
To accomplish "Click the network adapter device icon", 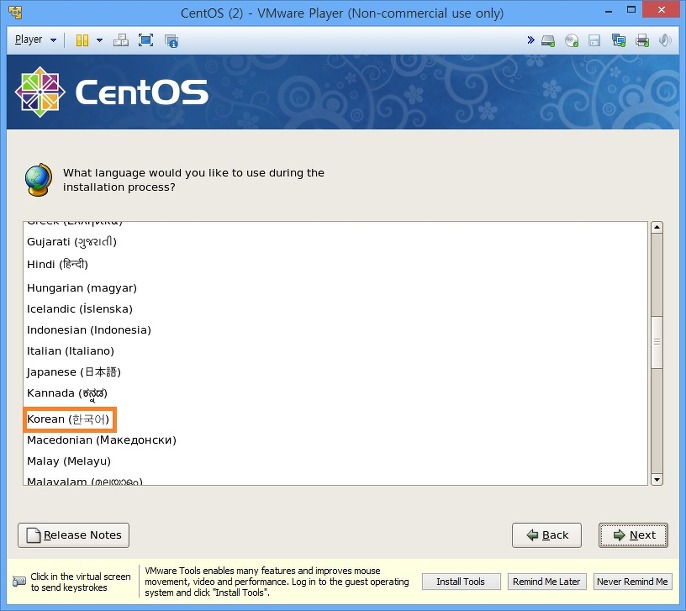I will (618, 41).
